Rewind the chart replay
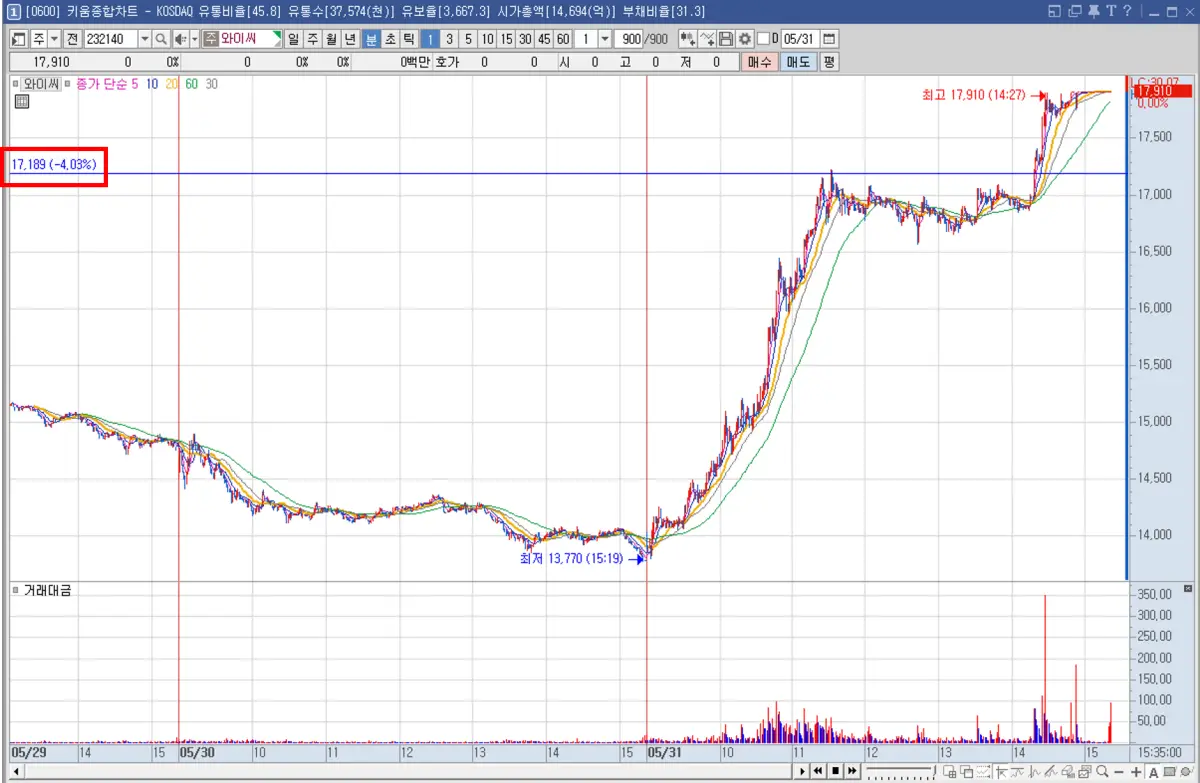The height and width of the screenshot is (783, 1200). [x=817, y=772]
